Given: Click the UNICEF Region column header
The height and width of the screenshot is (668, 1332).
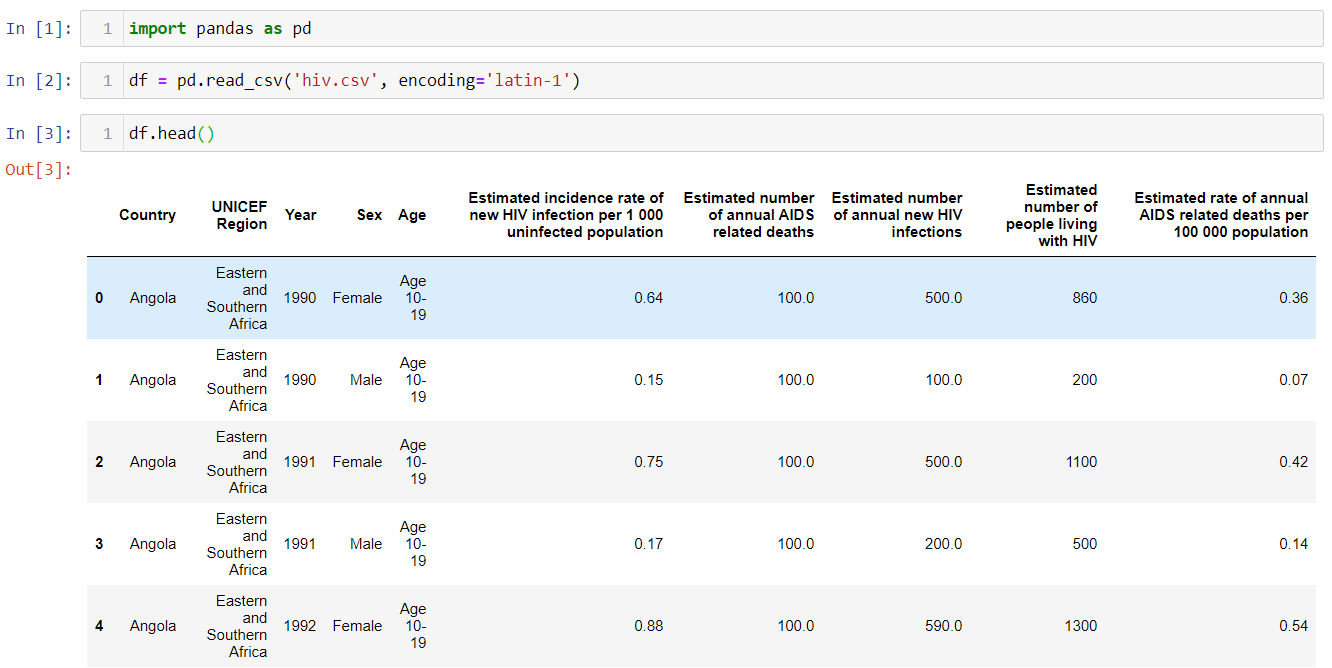Looking at the screenshot, I should tap(240, 215).
